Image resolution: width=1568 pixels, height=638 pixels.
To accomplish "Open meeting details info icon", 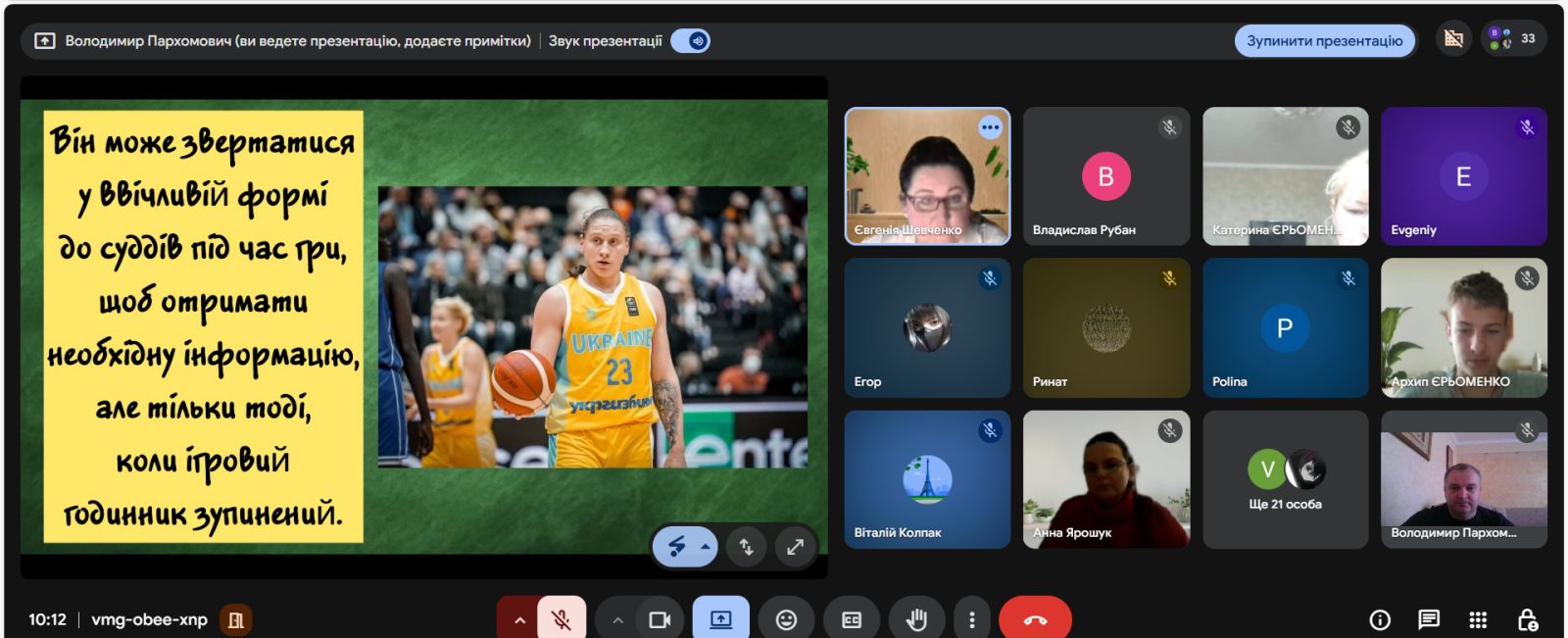I will 1380,619.
